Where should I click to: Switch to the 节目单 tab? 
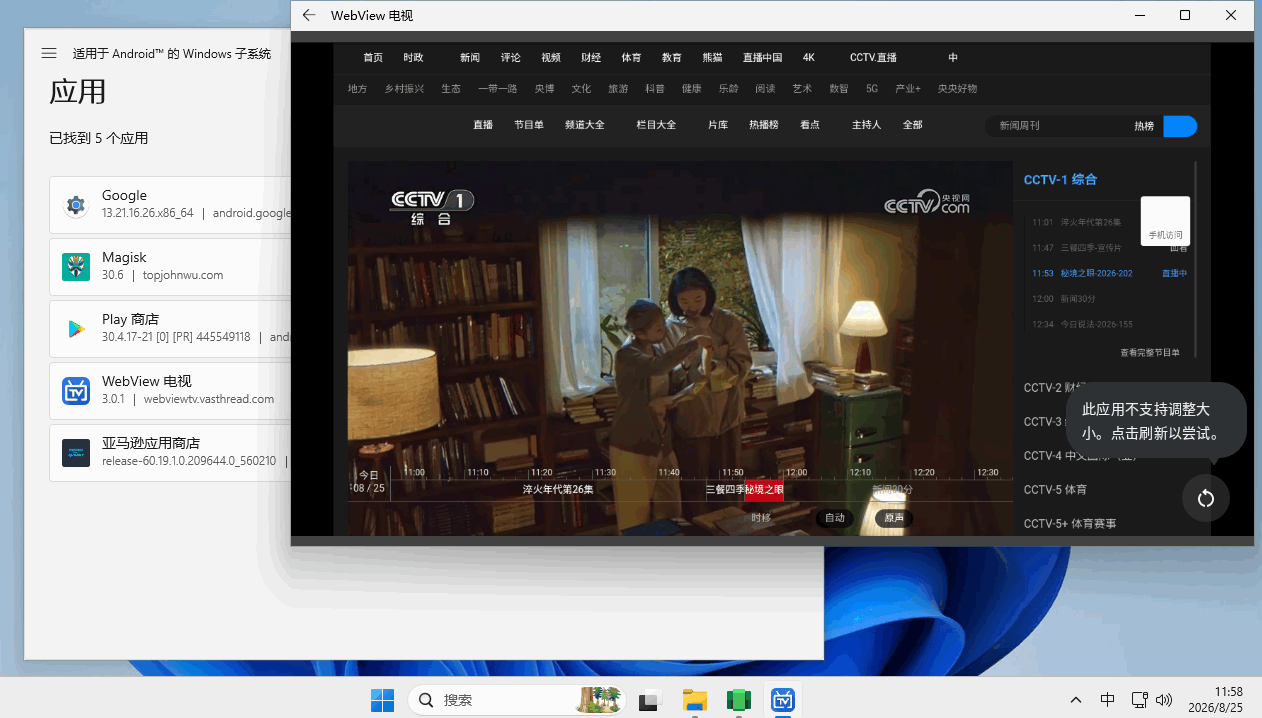tap(529, 125)
